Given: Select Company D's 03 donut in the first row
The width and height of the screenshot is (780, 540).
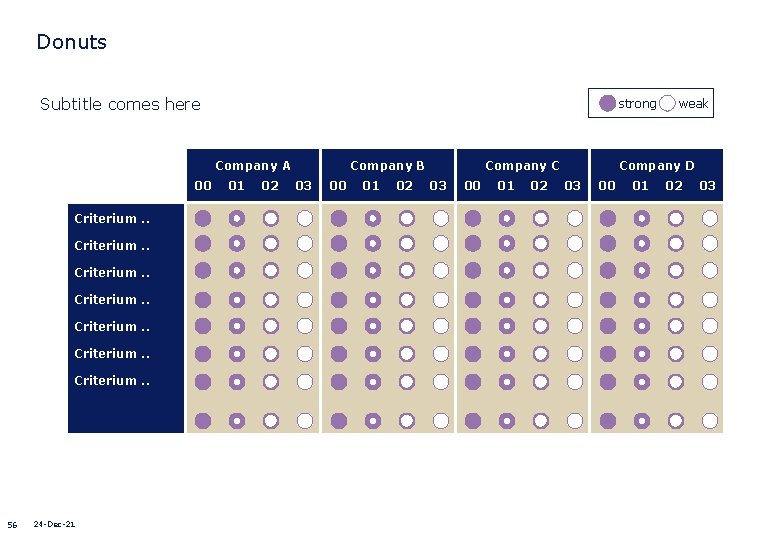Looking at the screenshot, I should point(709,218).
